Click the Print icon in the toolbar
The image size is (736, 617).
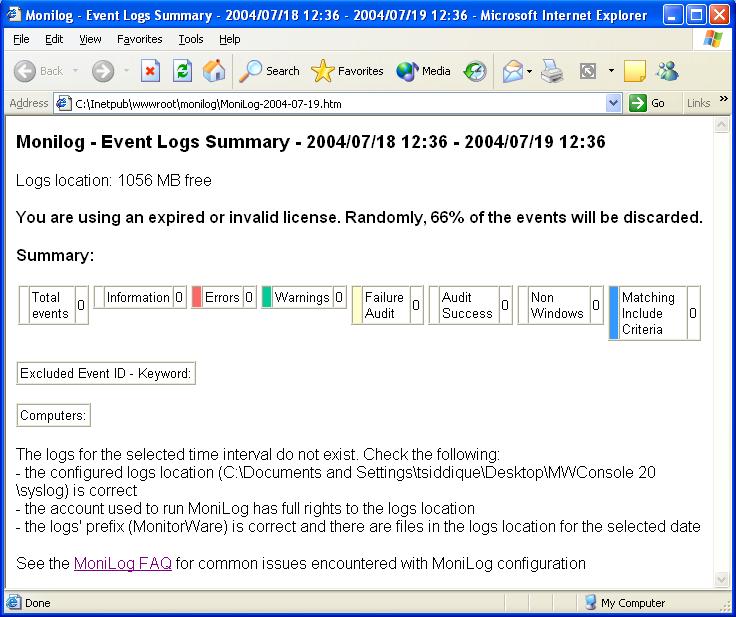tap(552, 71)
